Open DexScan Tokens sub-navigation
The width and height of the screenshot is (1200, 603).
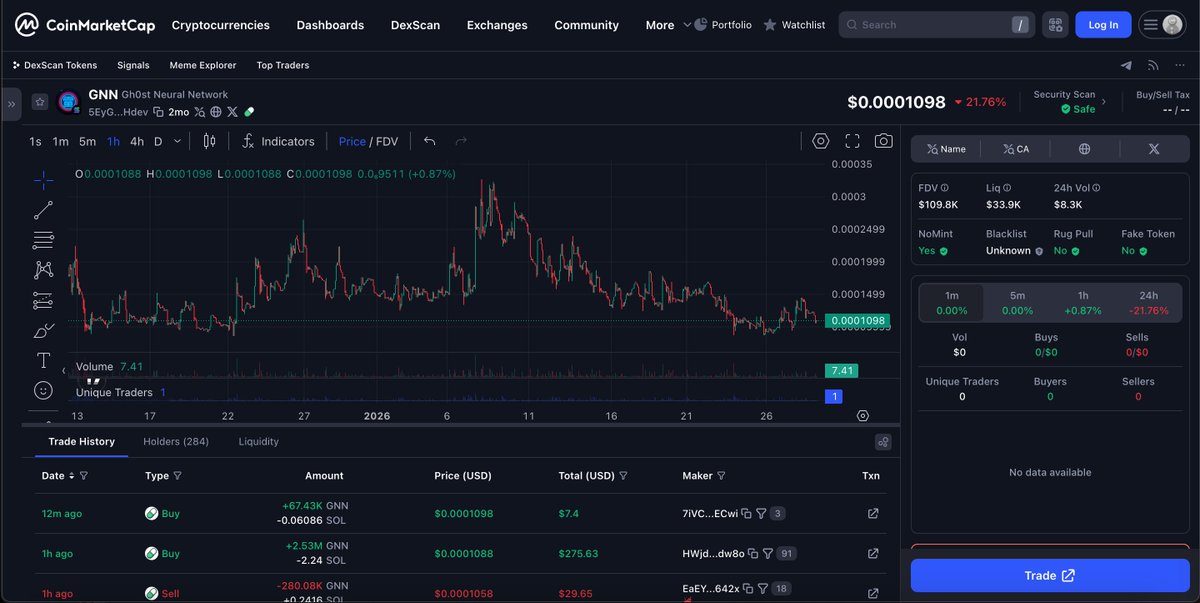pos(55,65)
